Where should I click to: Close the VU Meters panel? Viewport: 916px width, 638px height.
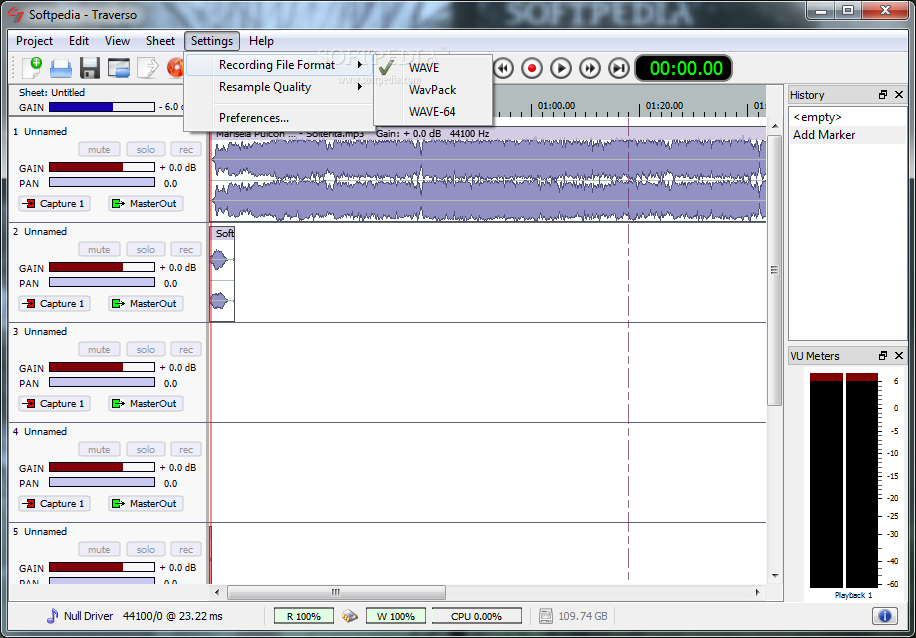(898, 356)
